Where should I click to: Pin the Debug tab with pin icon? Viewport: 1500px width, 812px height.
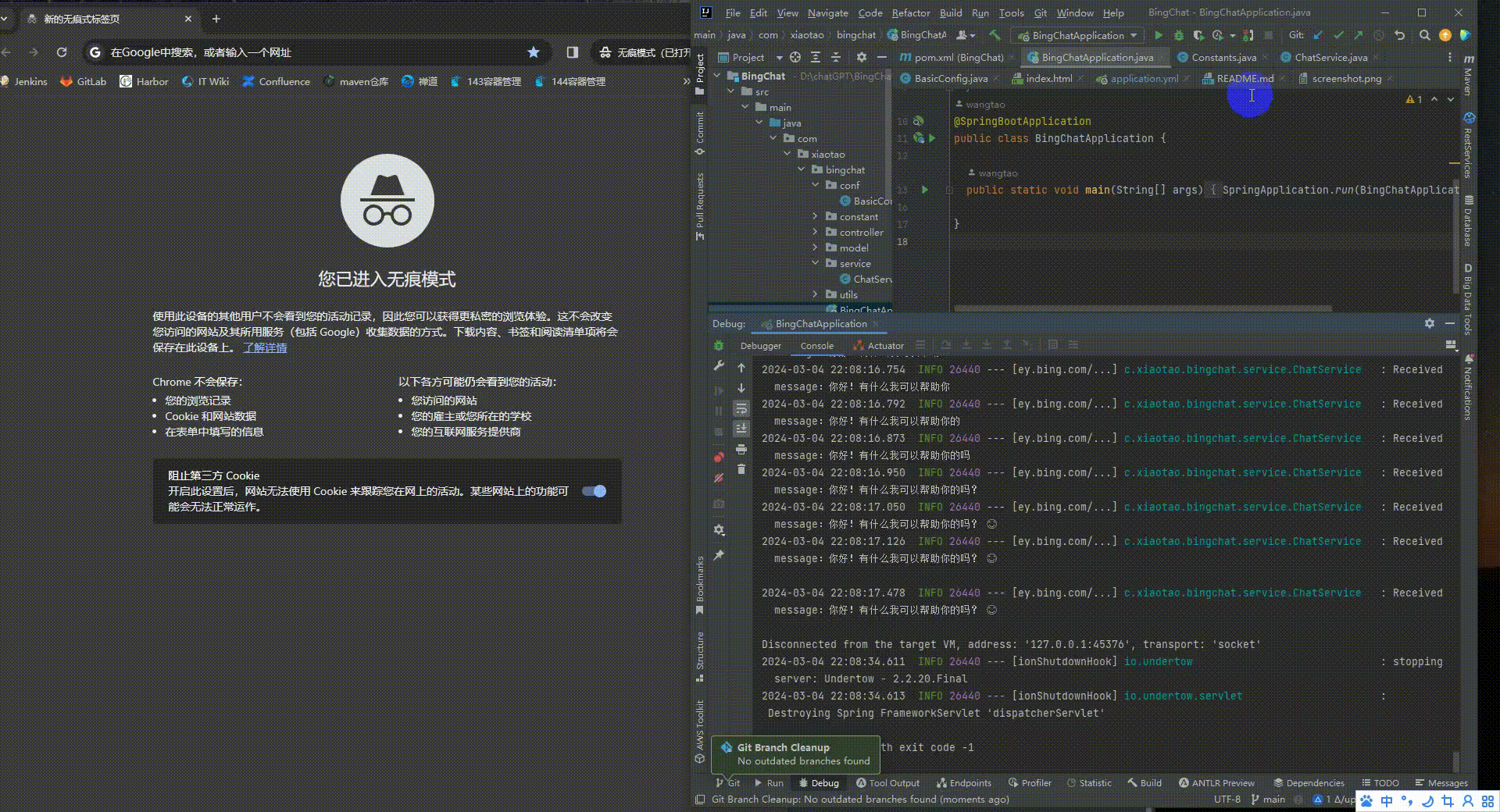coord(719,555)
